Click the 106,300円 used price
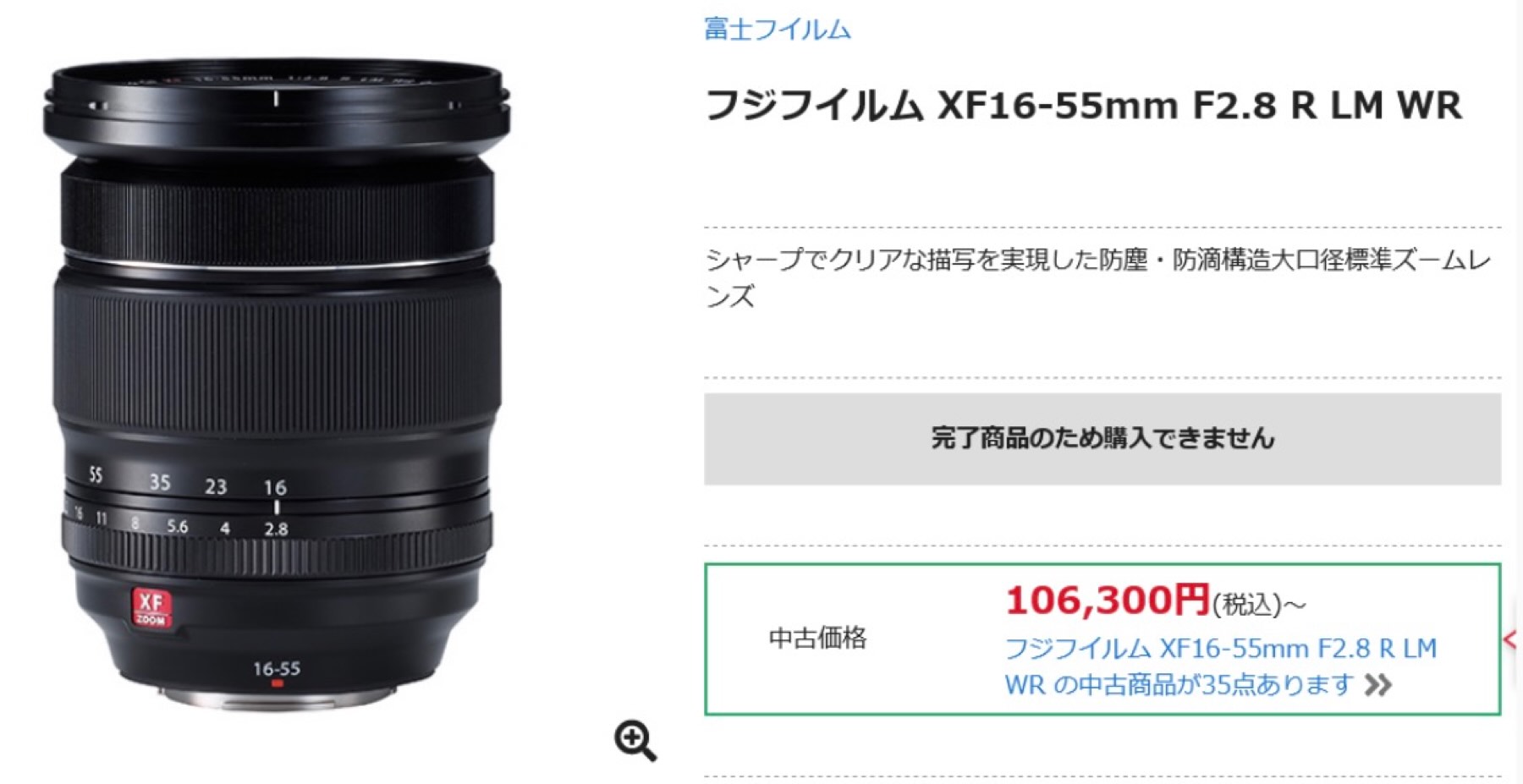 [x=1108, y=600]
